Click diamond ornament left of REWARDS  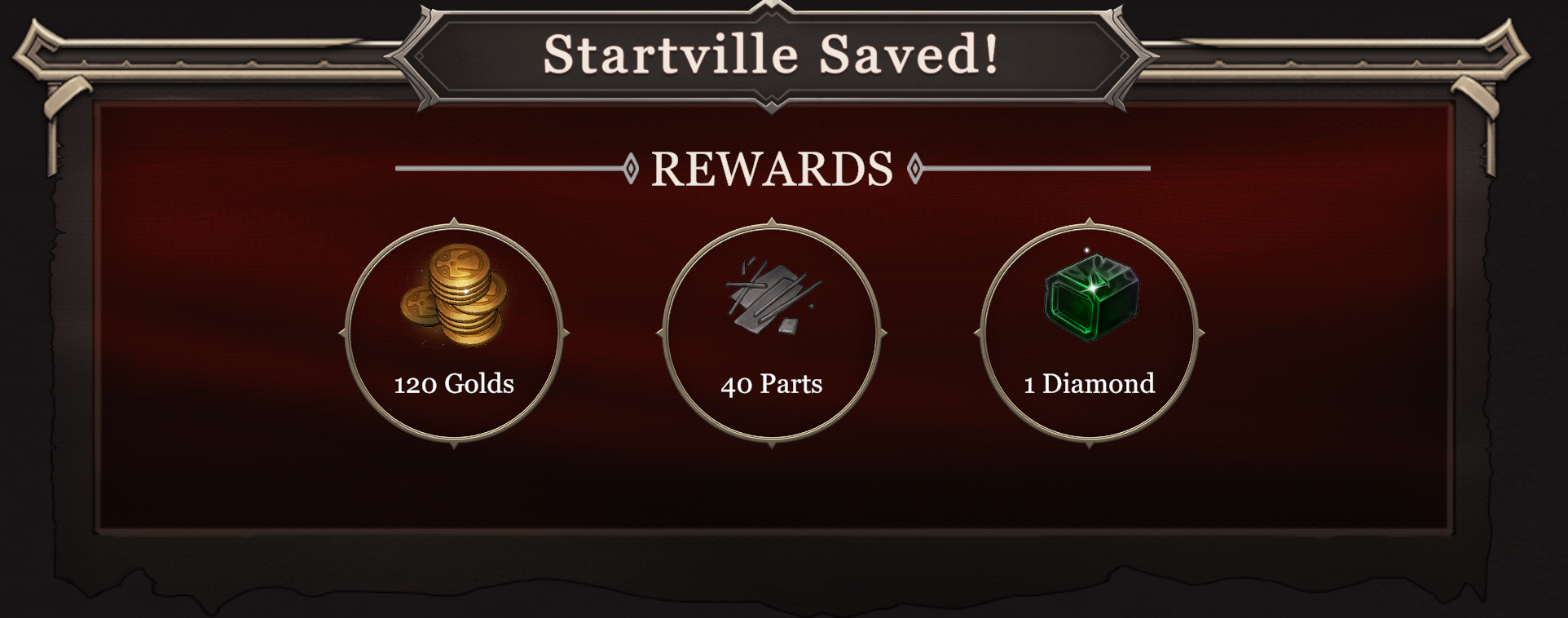click(630, 169)
